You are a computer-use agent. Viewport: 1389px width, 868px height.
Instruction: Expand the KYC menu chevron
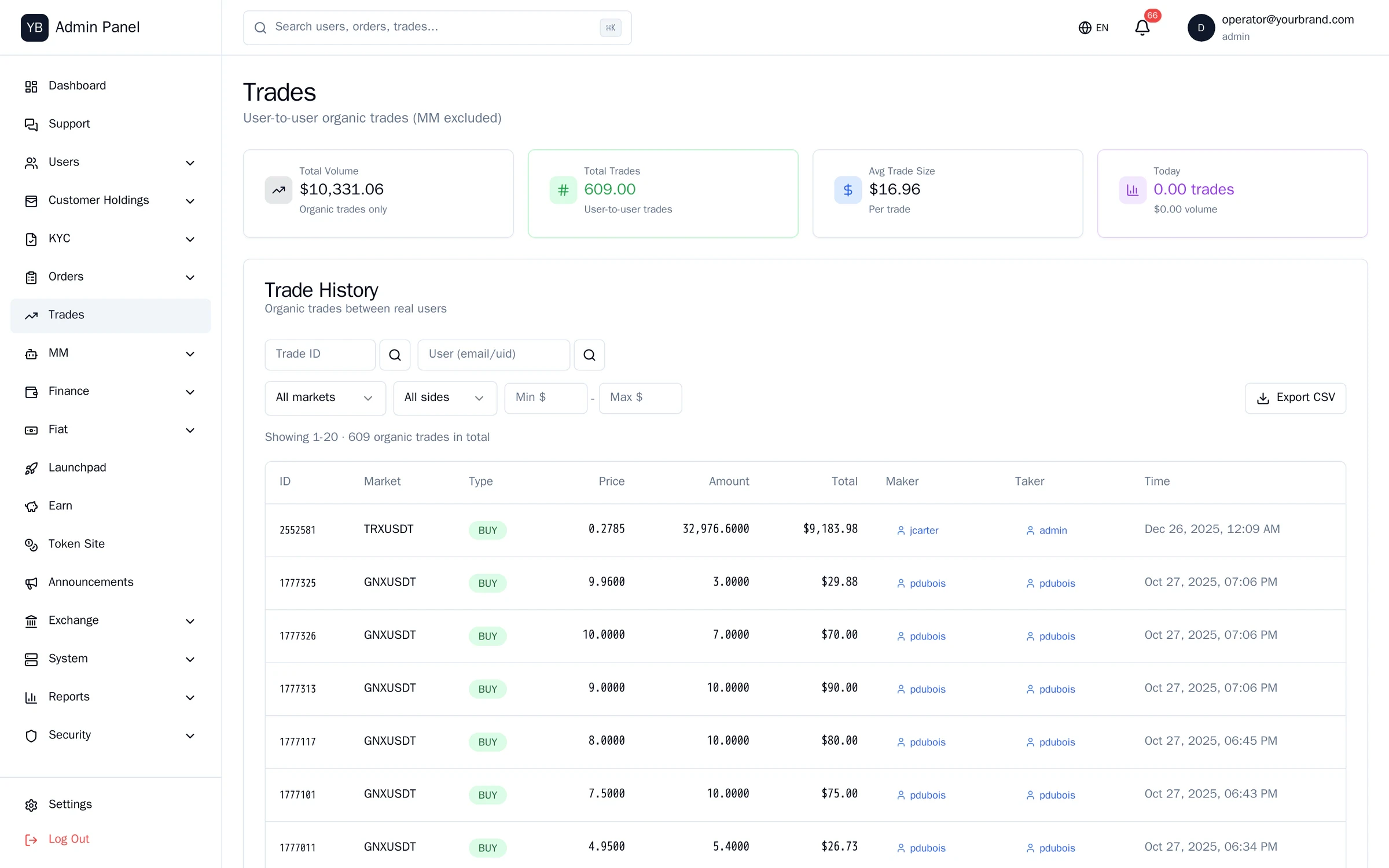coord(190,239)
